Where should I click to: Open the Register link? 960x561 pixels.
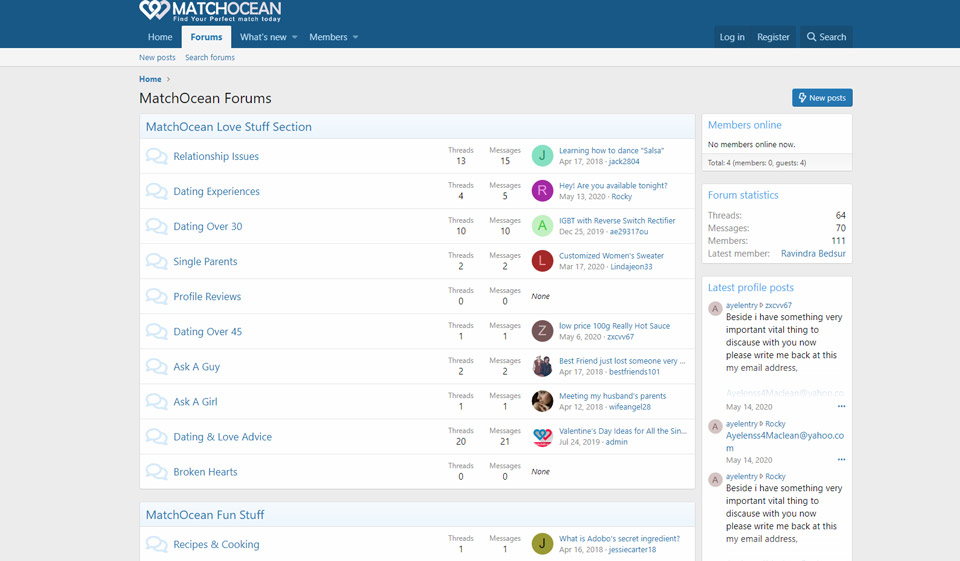[x=773, y=37]
